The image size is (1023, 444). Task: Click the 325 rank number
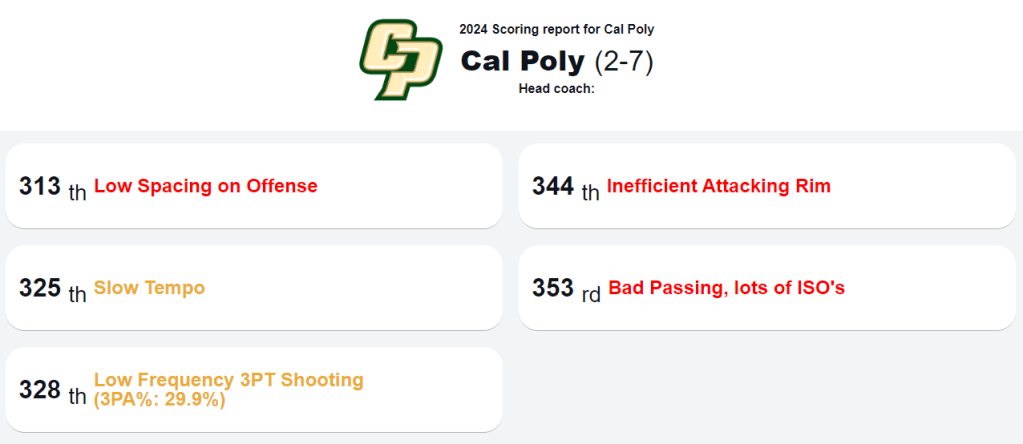[x=40, y=288]
